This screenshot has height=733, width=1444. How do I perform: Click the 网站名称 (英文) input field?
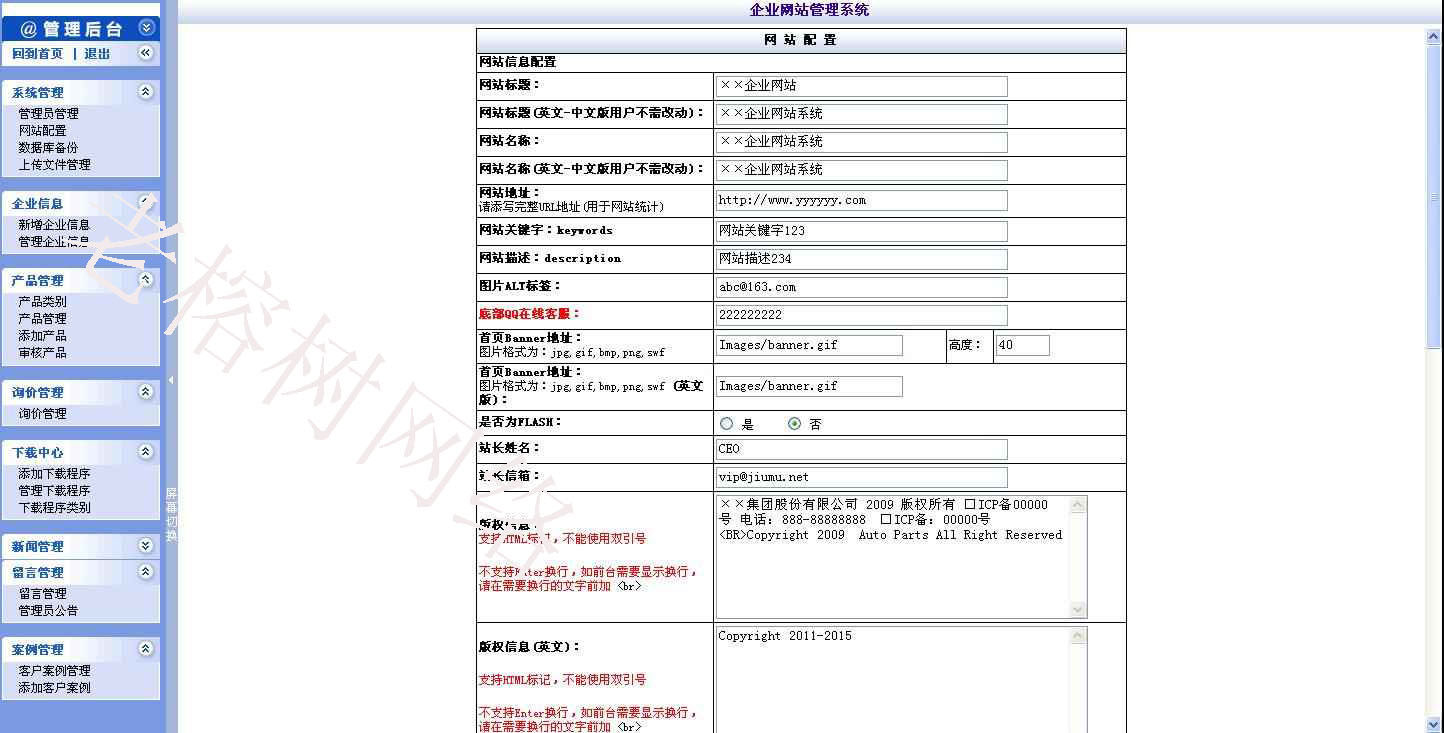tap(861, 170)
